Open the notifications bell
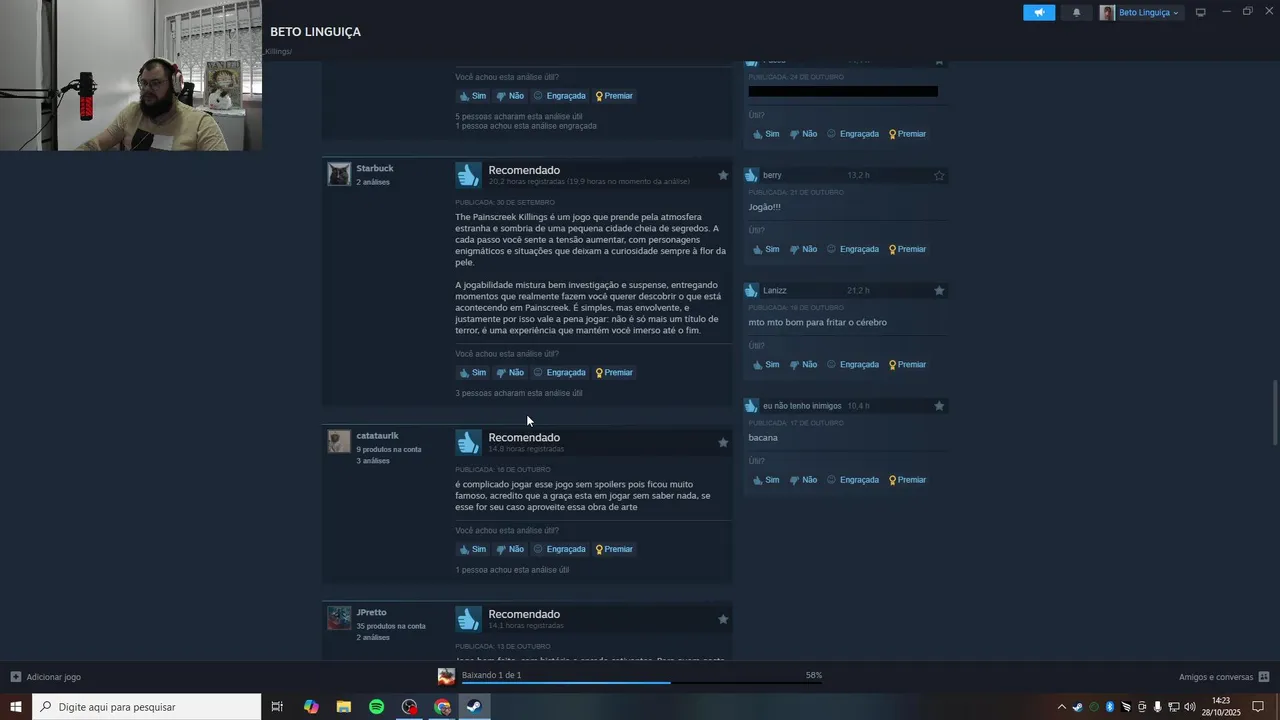 coord(1076,12)
